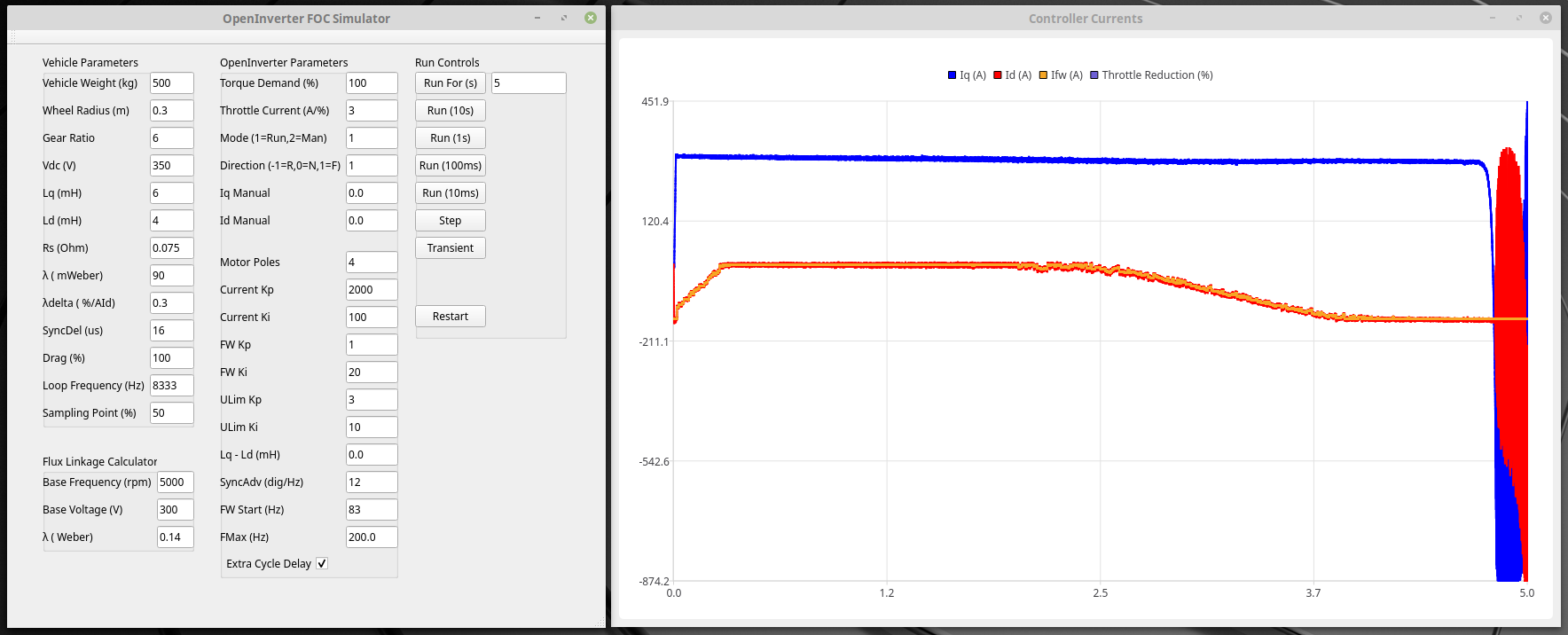
Task: Select the Torque Demand (%) input
Action: [x=371, y=83]
